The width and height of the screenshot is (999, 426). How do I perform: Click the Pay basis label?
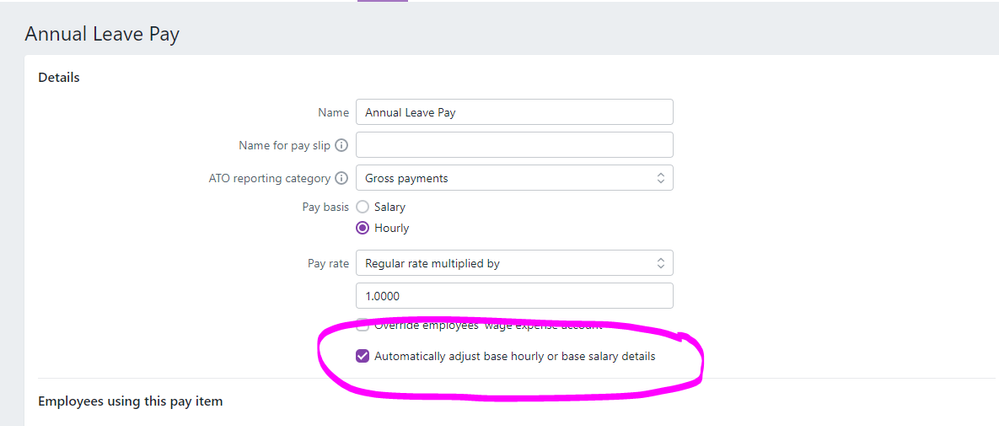(324, 207)
